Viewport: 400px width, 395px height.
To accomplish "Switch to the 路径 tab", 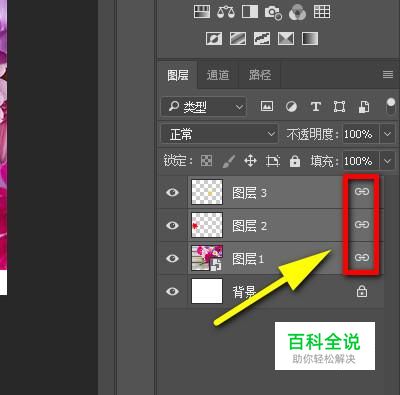I will click(x=260, y=75).
